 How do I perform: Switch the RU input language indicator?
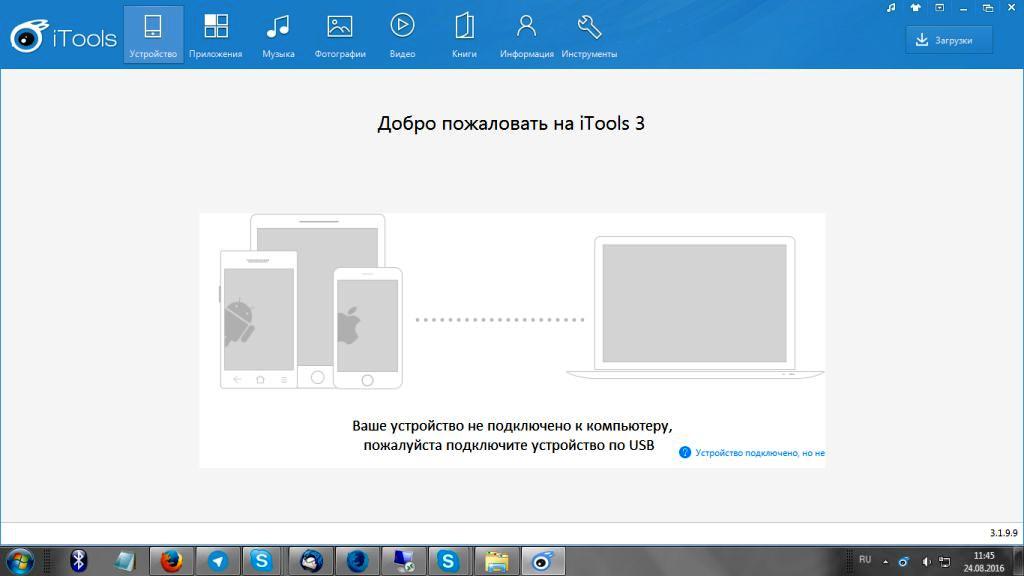click(865, 560)
